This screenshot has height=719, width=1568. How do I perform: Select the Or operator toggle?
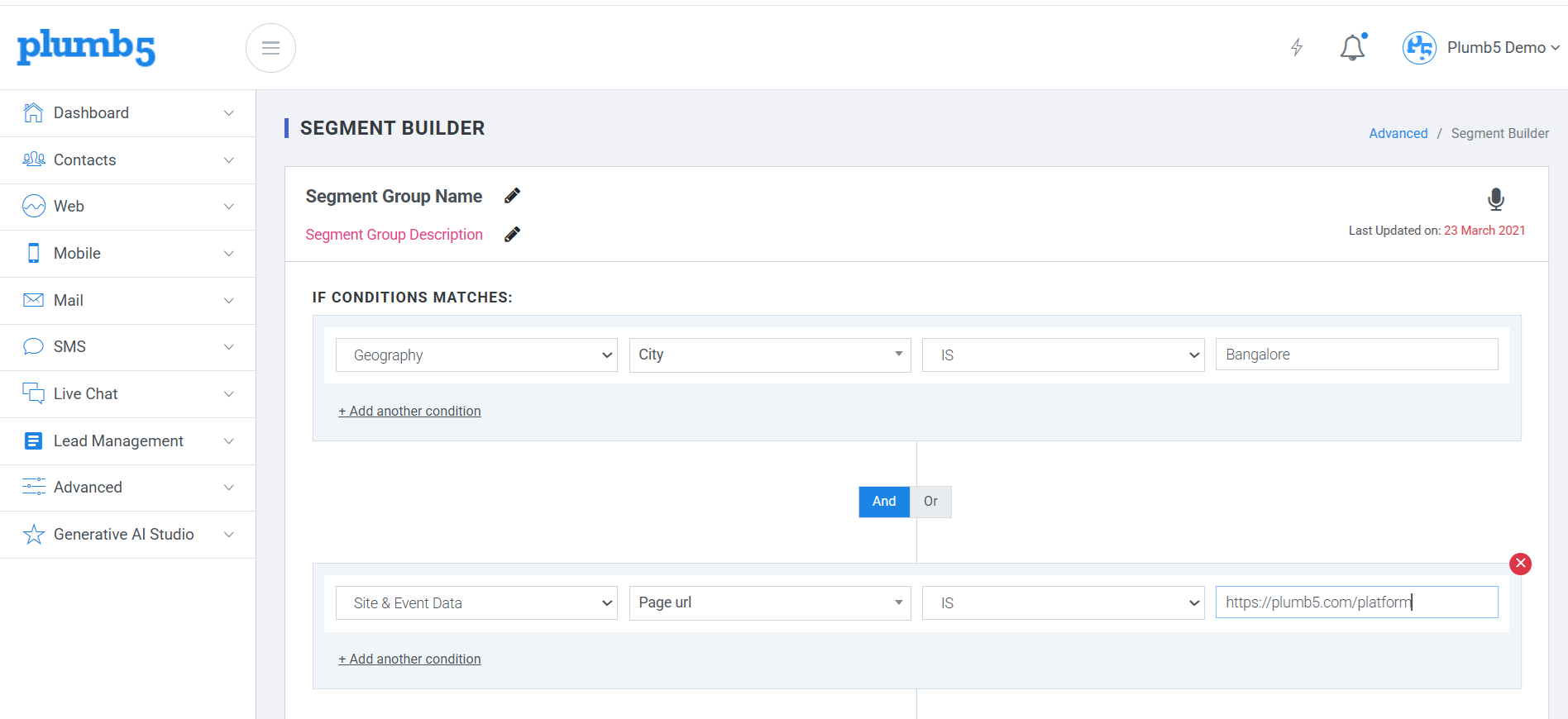[x=930, y=502]
